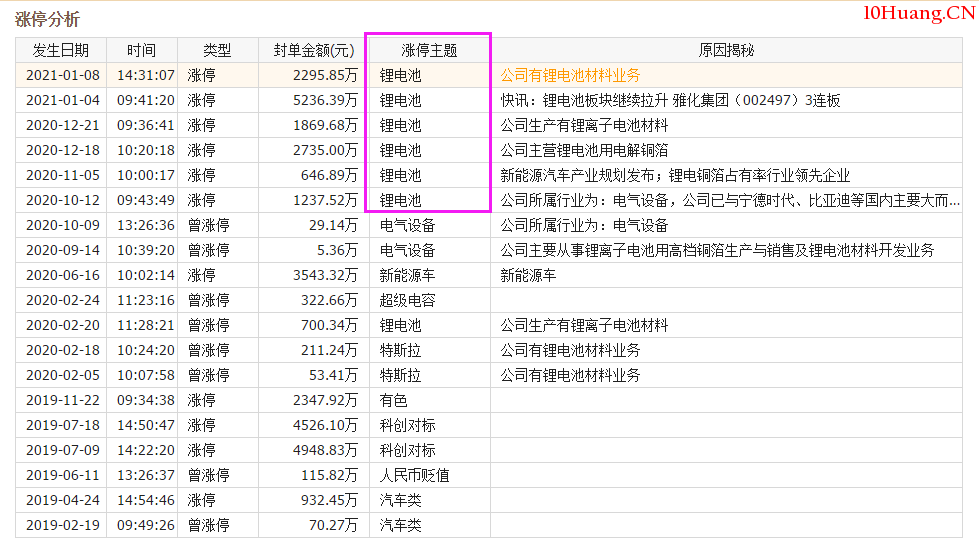The width and height of the screenshot is (979, 546).
Task: Select the 2020-10-09 date cell
Action: [62, 226]
